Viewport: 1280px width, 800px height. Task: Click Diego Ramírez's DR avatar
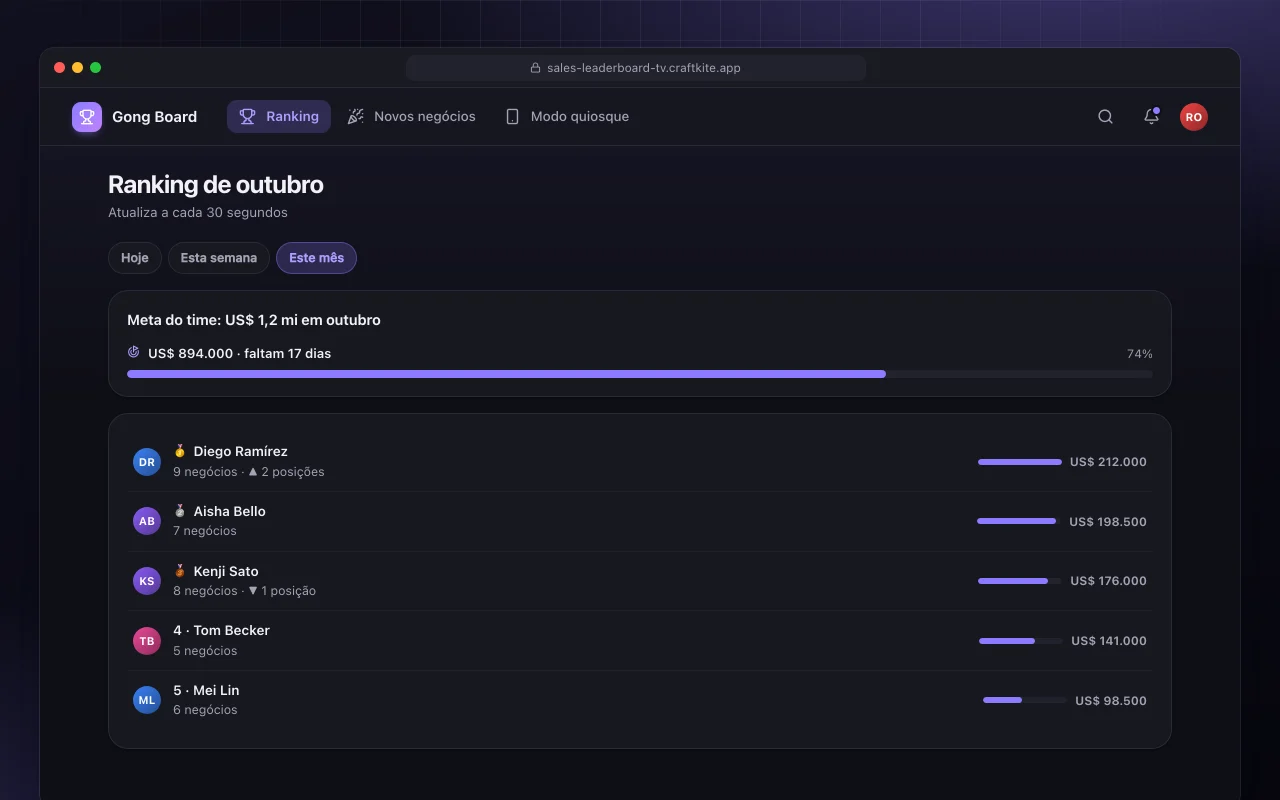point(147,462)
